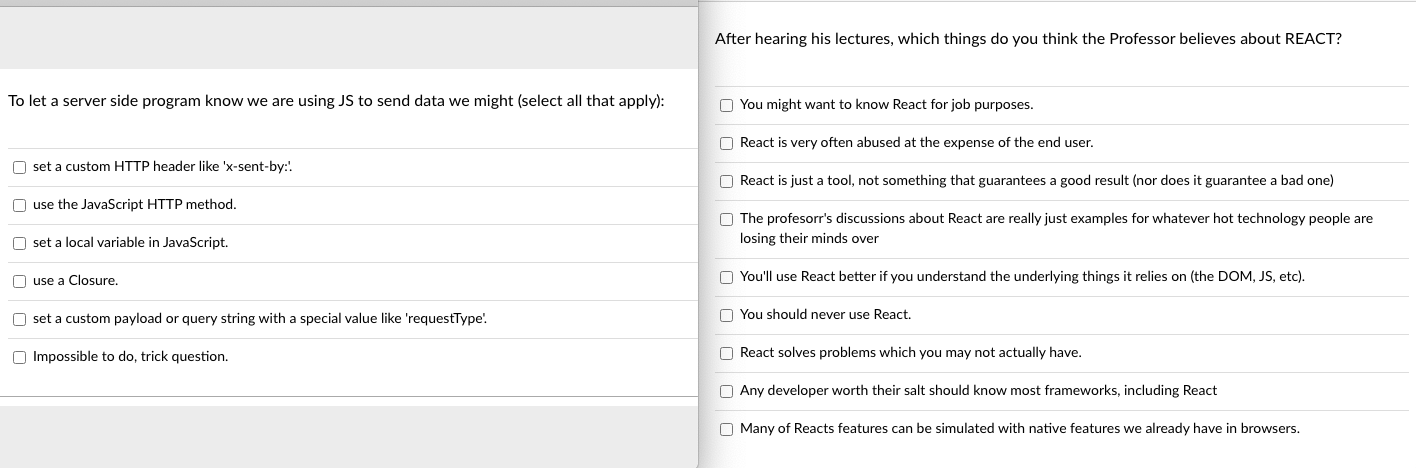Click the 'You should never use React.' label
Image resolution: width=1416 pixels, height=468 pixels.
pos(825,315)
